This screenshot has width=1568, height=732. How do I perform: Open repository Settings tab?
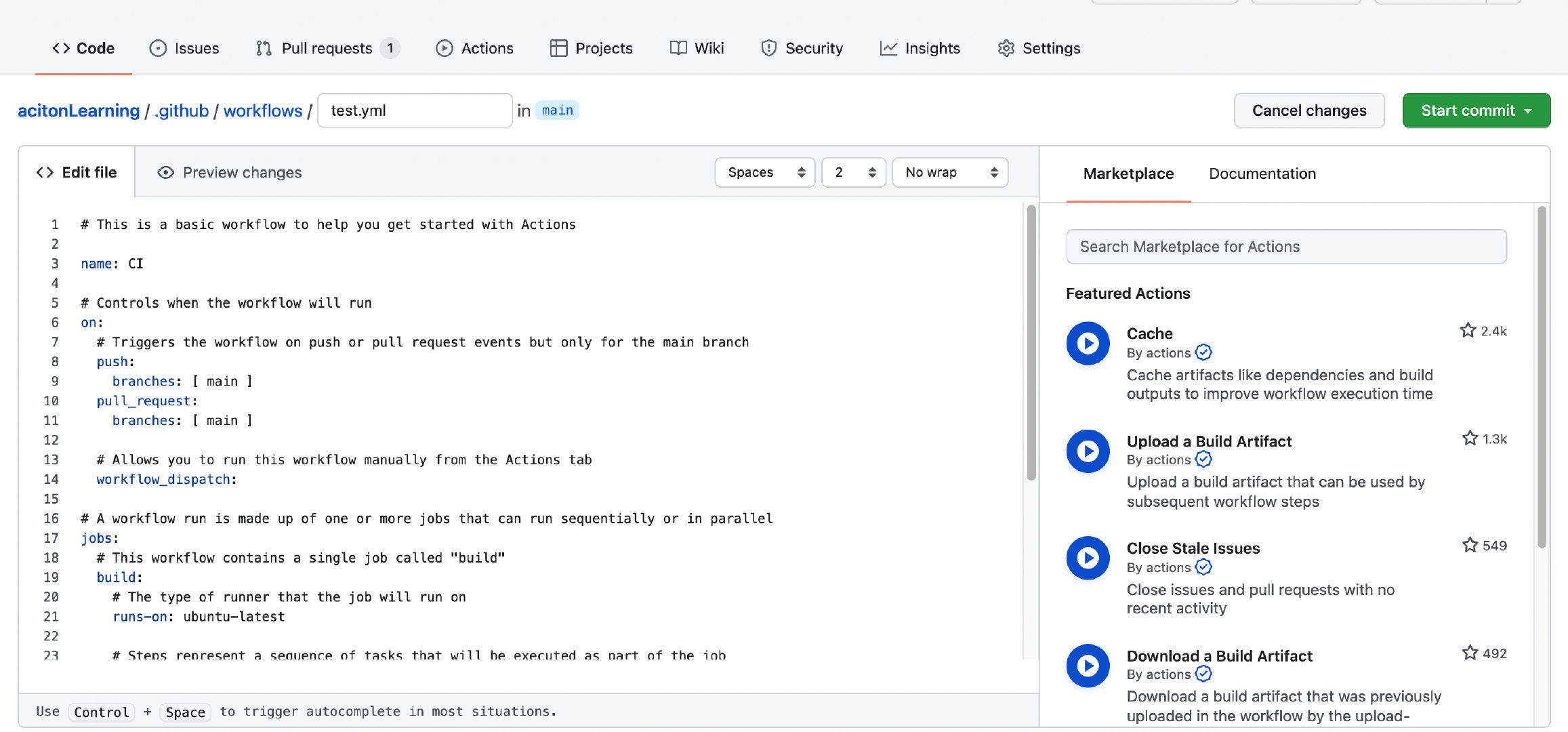(x=1039, y=48)
